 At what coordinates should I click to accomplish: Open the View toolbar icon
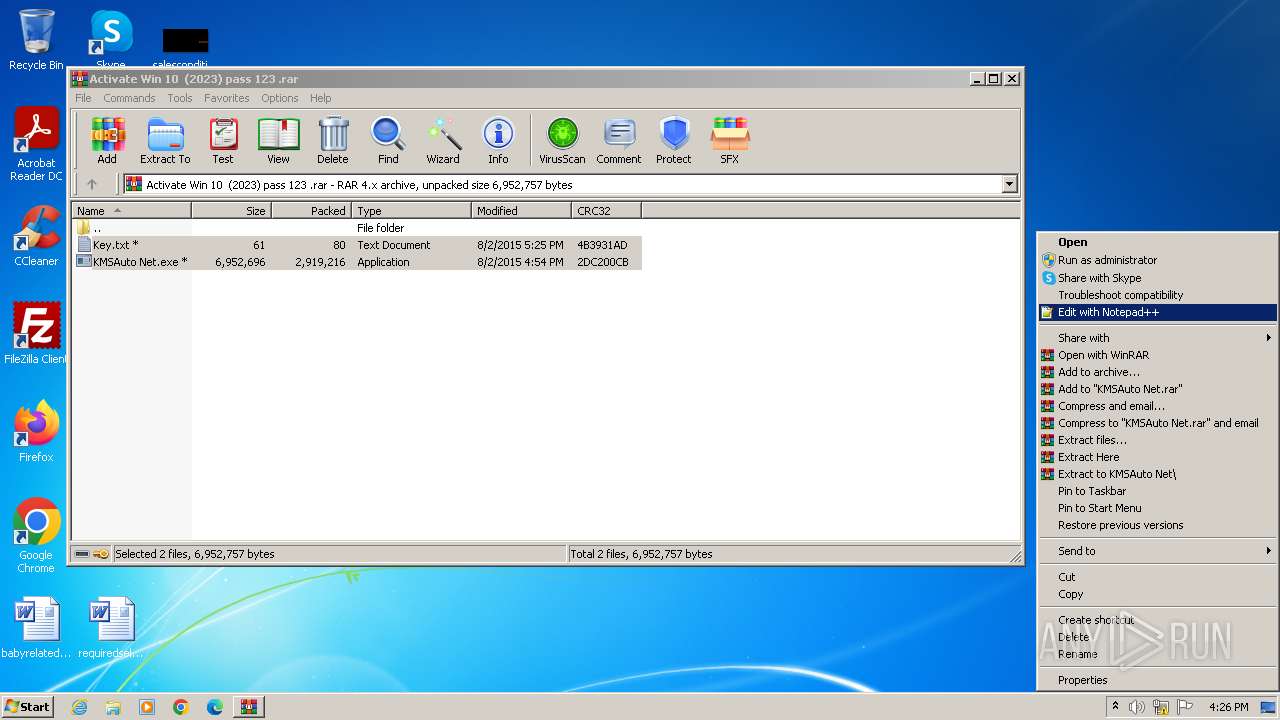point(278,141)
